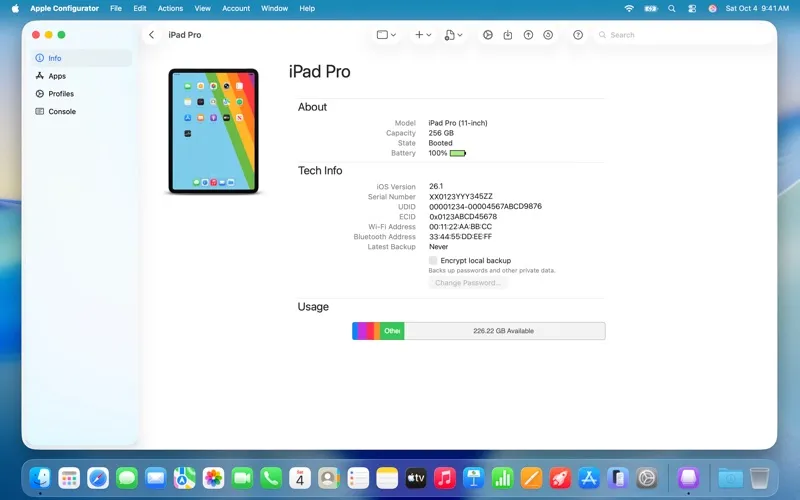Click the Update (download) toolbar icon
This screenshot has height=500, width=800.
pos(508,35)
